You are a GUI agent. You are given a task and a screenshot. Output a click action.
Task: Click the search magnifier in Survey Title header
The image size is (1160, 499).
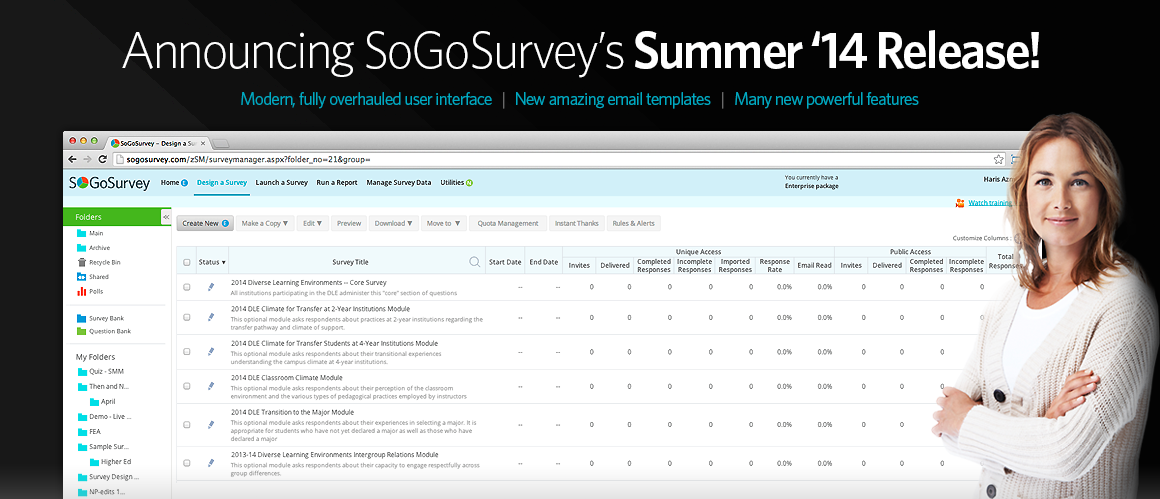point(474,262)
